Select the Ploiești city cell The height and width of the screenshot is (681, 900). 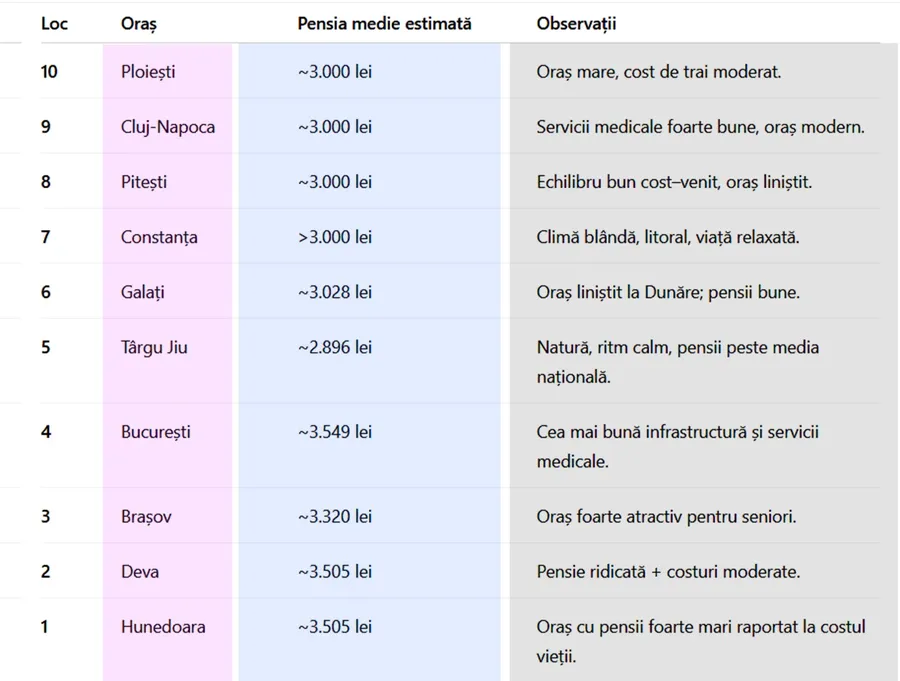[x=147, y=72]
